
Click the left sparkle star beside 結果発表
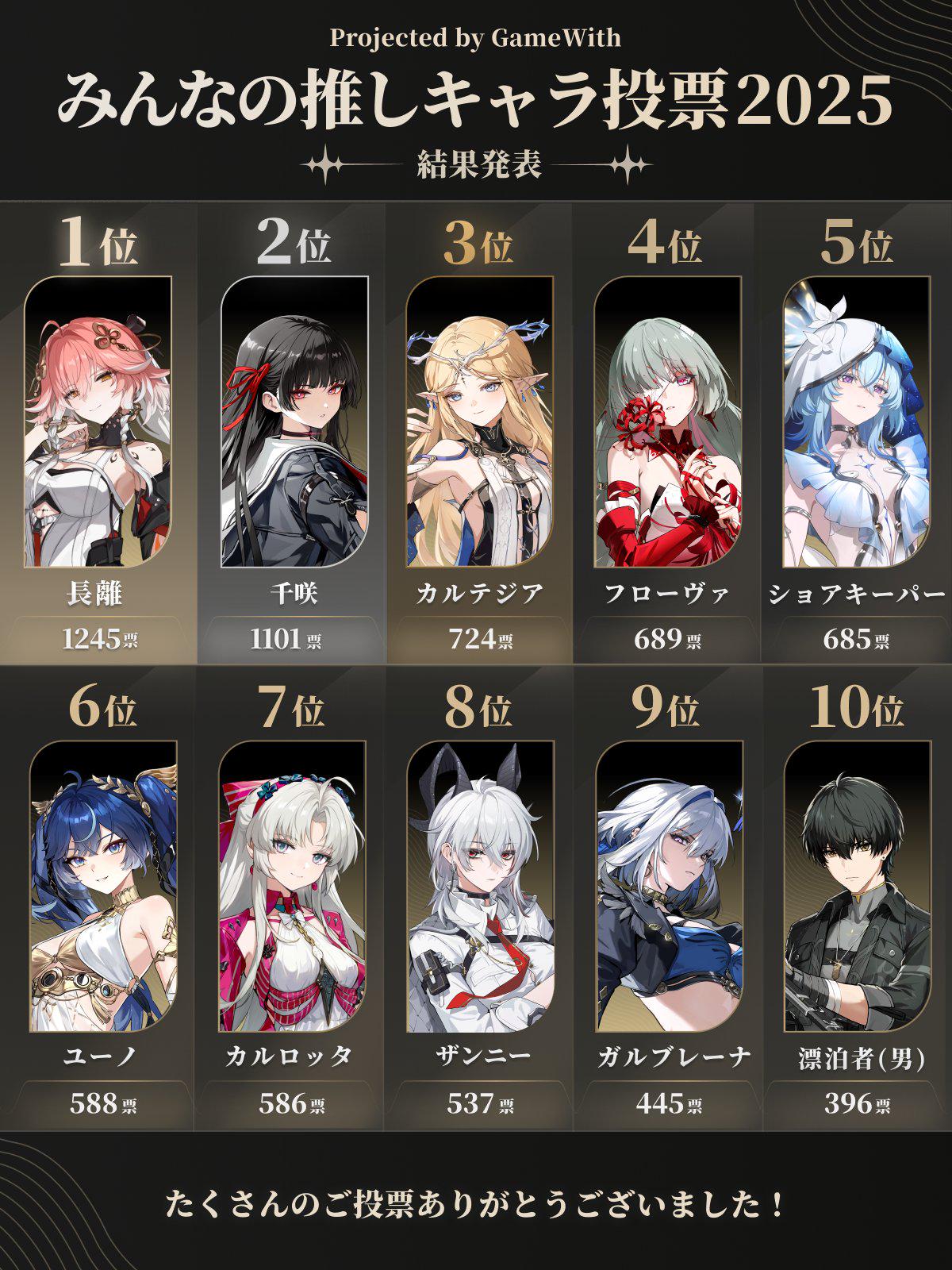coord(326,165)
